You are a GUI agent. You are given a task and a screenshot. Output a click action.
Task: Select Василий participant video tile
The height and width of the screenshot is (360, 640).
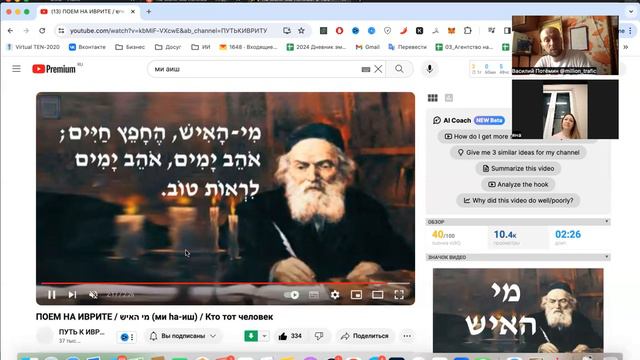click(565, 45)
